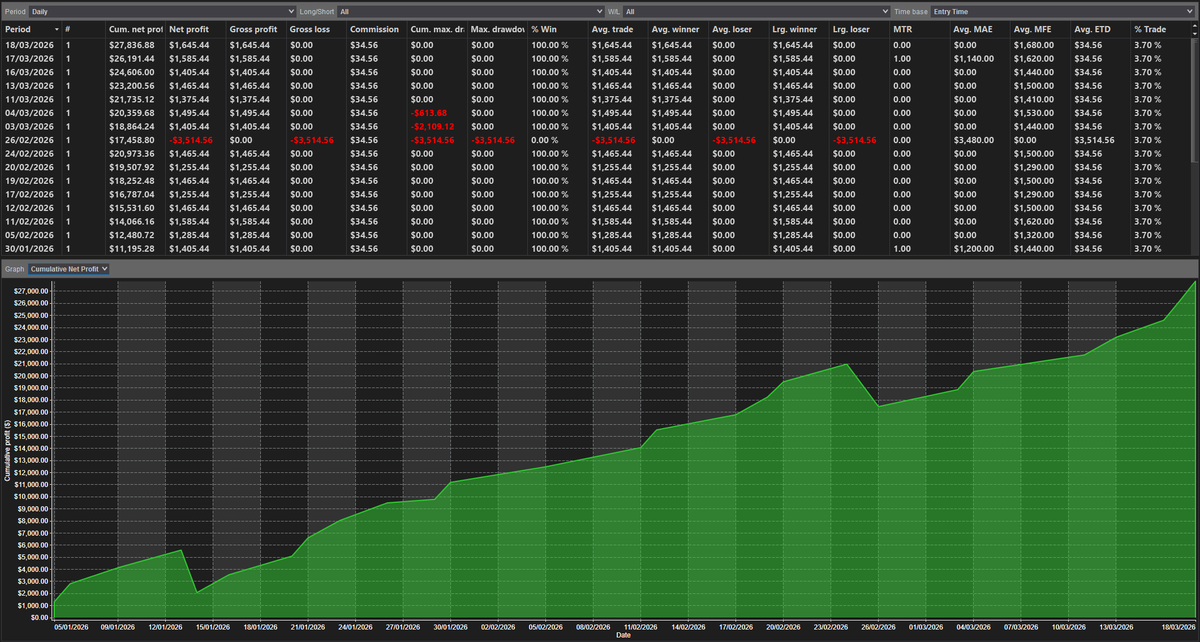Click cumulative net profit $18,864.24
This screenshot has width=1200, height=642.
pos(132,126)
